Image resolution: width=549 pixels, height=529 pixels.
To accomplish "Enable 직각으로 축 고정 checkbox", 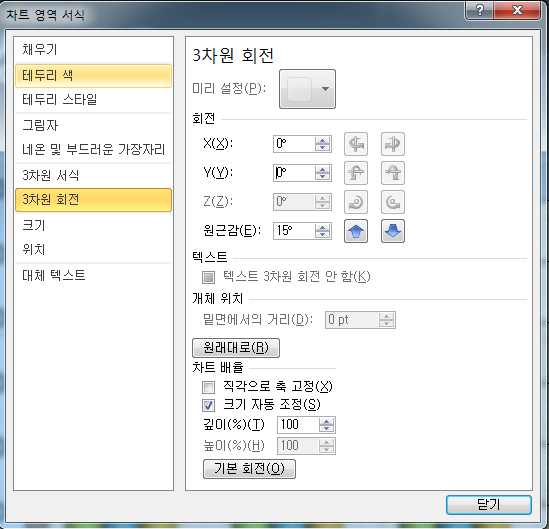I will tap(208, 387).
